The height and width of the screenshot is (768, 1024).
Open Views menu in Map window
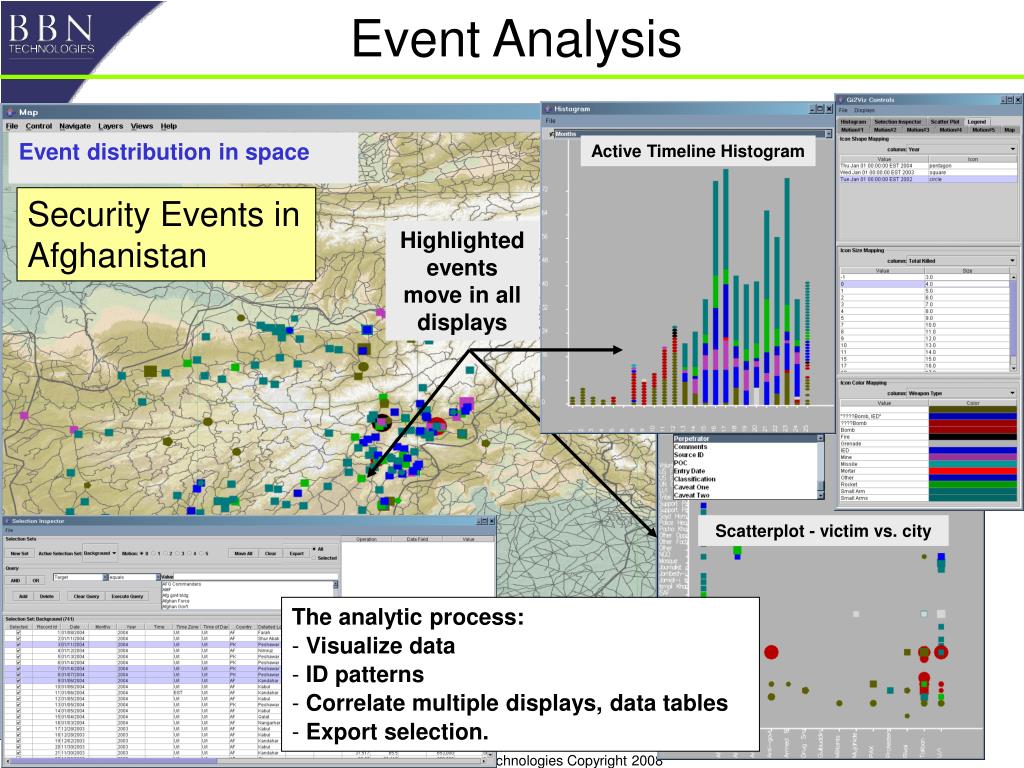coord(142,126)
